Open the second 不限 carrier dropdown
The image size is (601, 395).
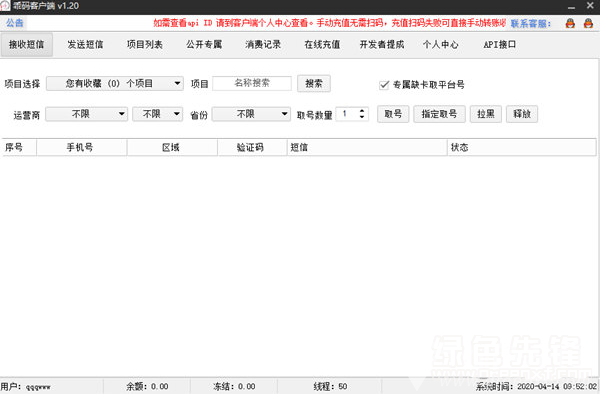(157, 114)
